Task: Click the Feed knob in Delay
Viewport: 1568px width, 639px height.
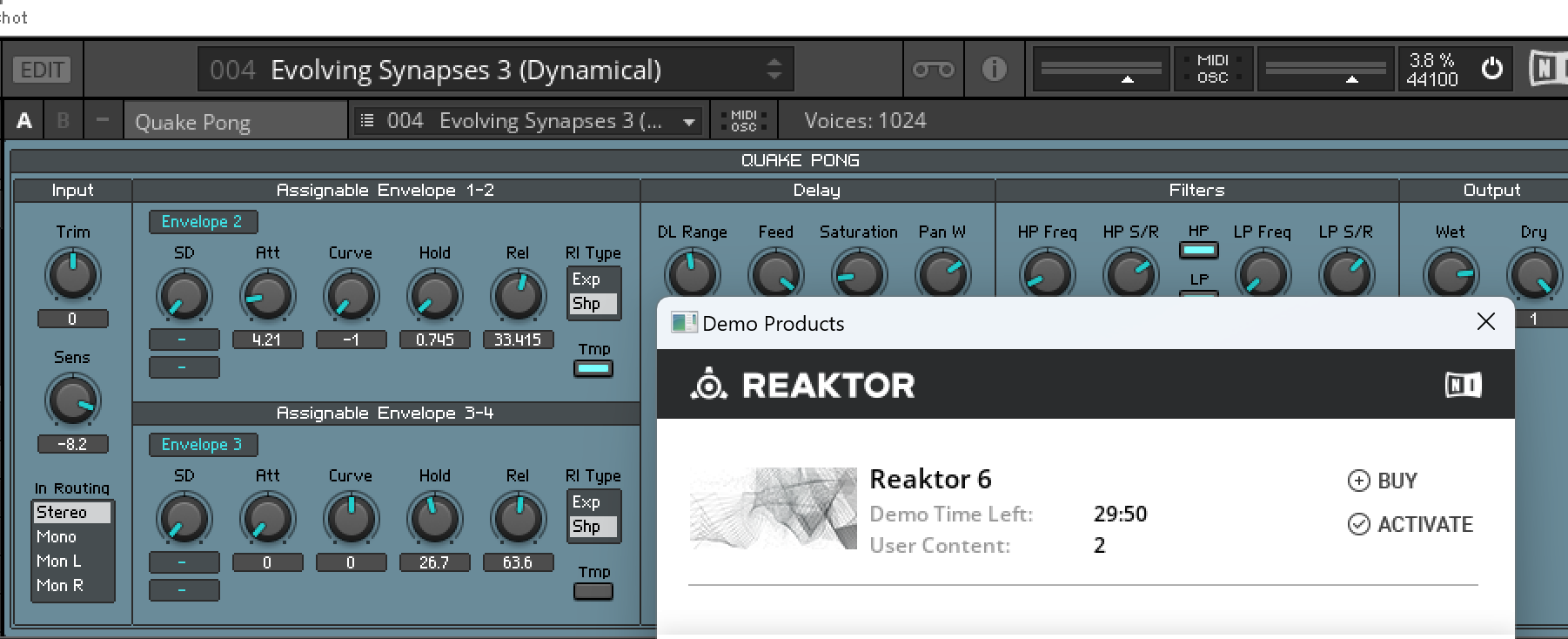Action: (x=775, y=273)
